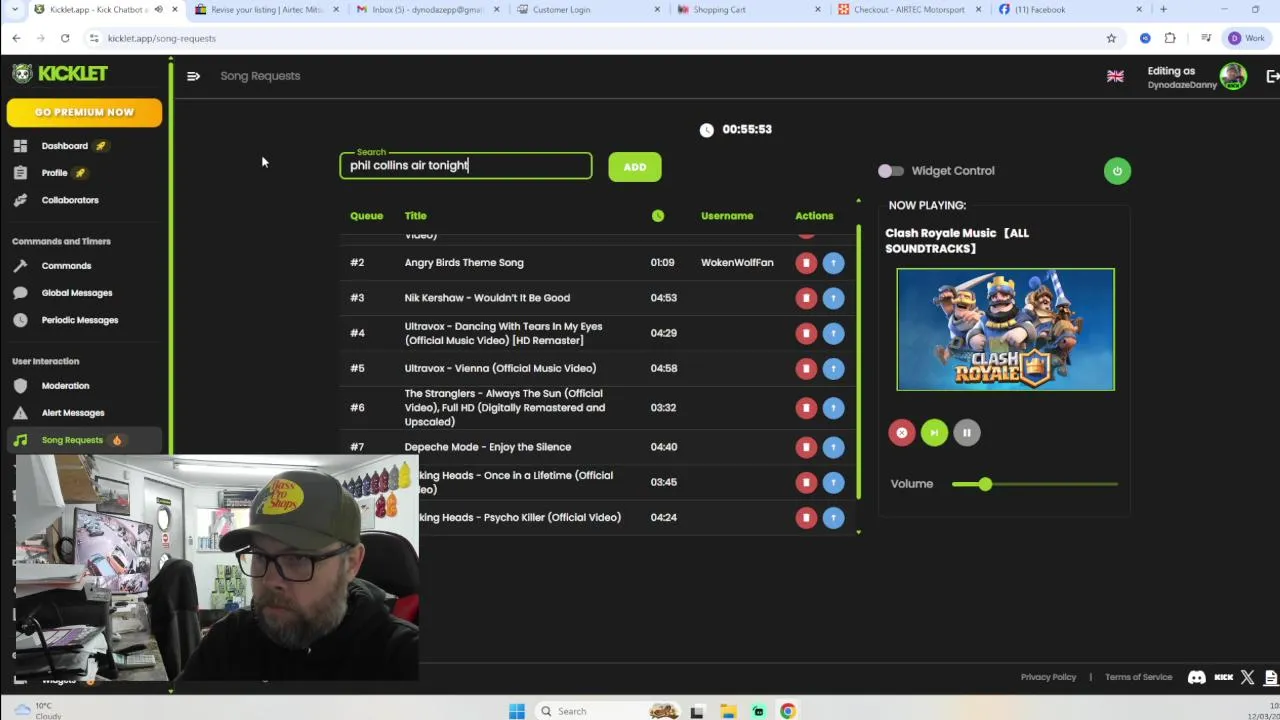Viewport: 1280px width, 720px height.
Task: Delete Ultravox Dancing With Tears request
Action: point(806,333)
